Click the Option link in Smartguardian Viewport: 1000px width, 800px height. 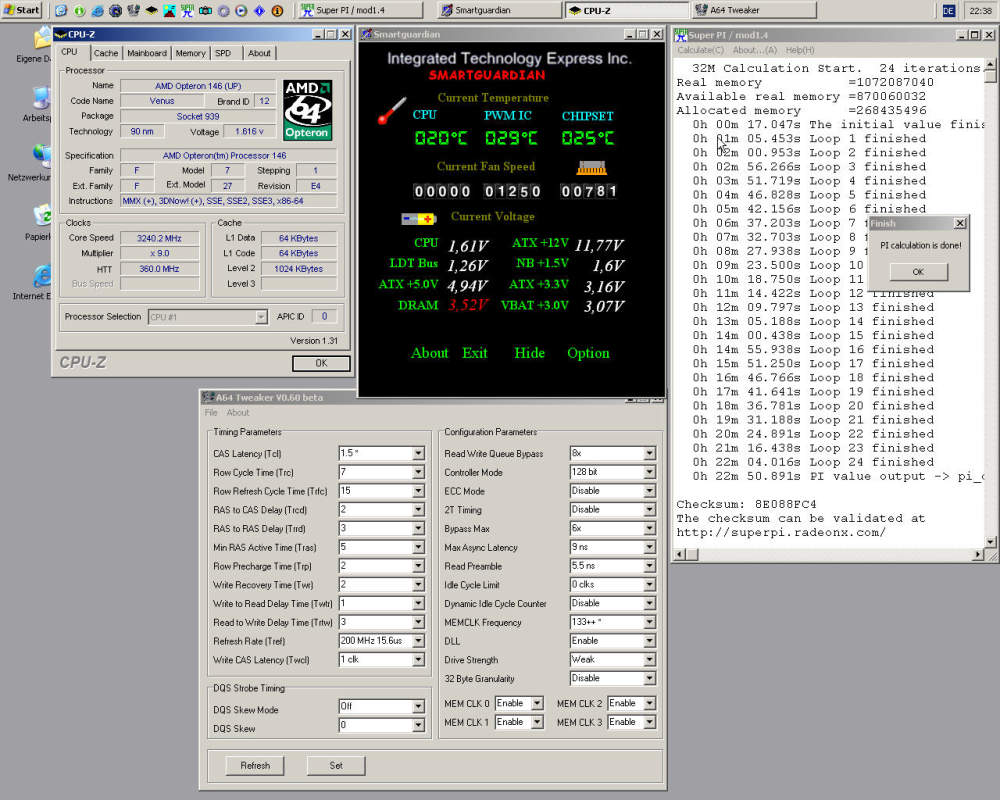point(588,353)
